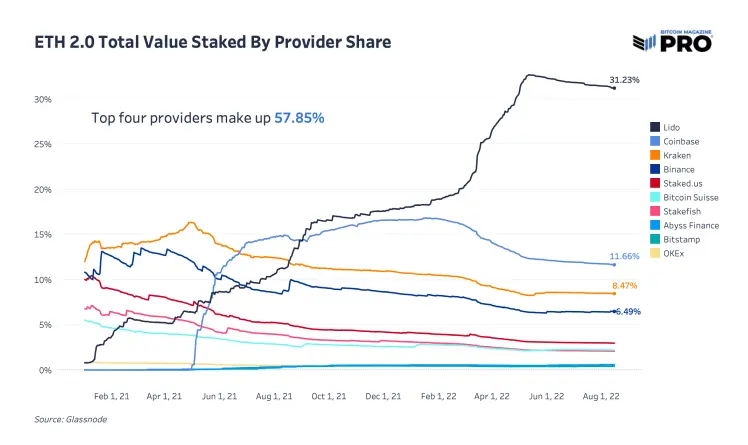Click the Bitcoin Magazine PRO logo
The height and width of the screenshot is (445, 748).
pos(673,41)
